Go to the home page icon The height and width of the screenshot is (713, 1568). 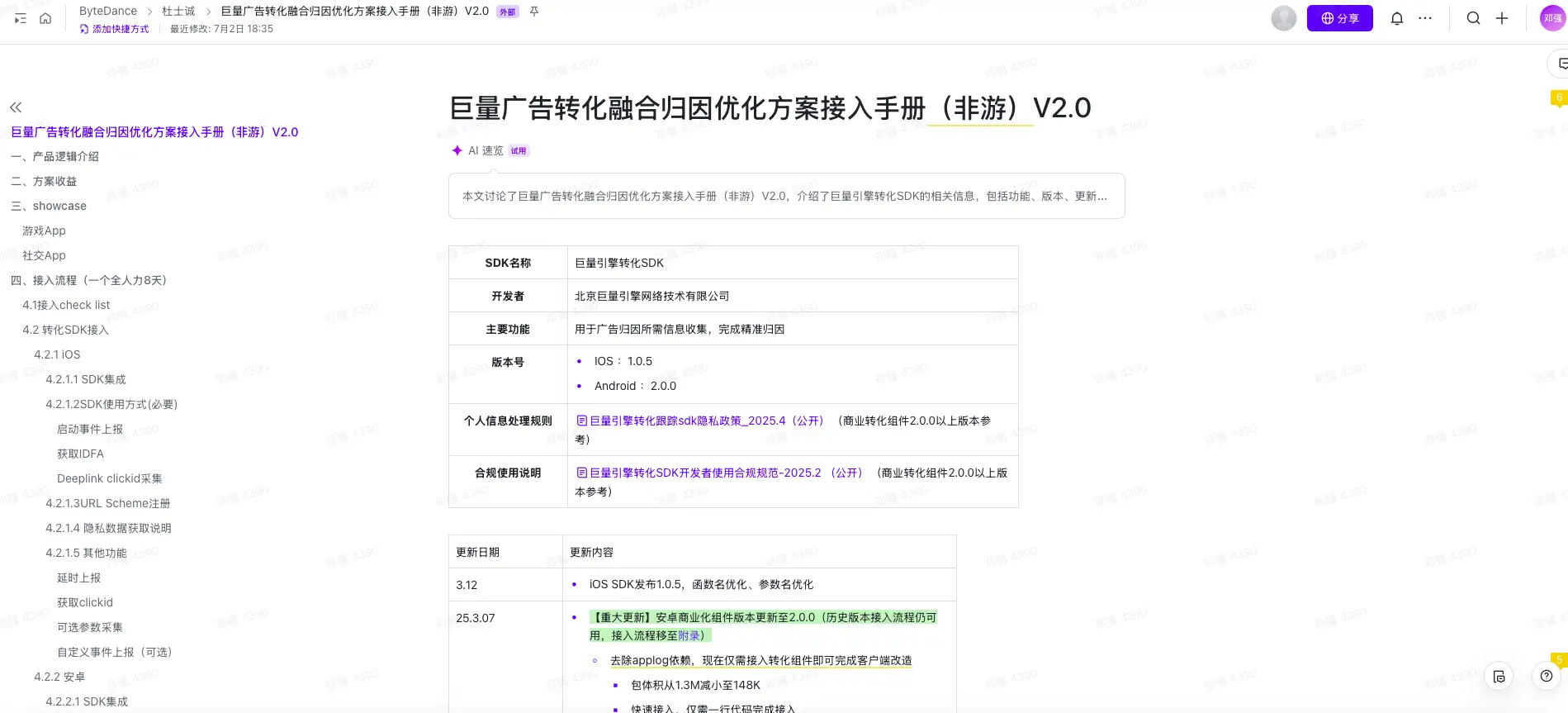point(45,18)
